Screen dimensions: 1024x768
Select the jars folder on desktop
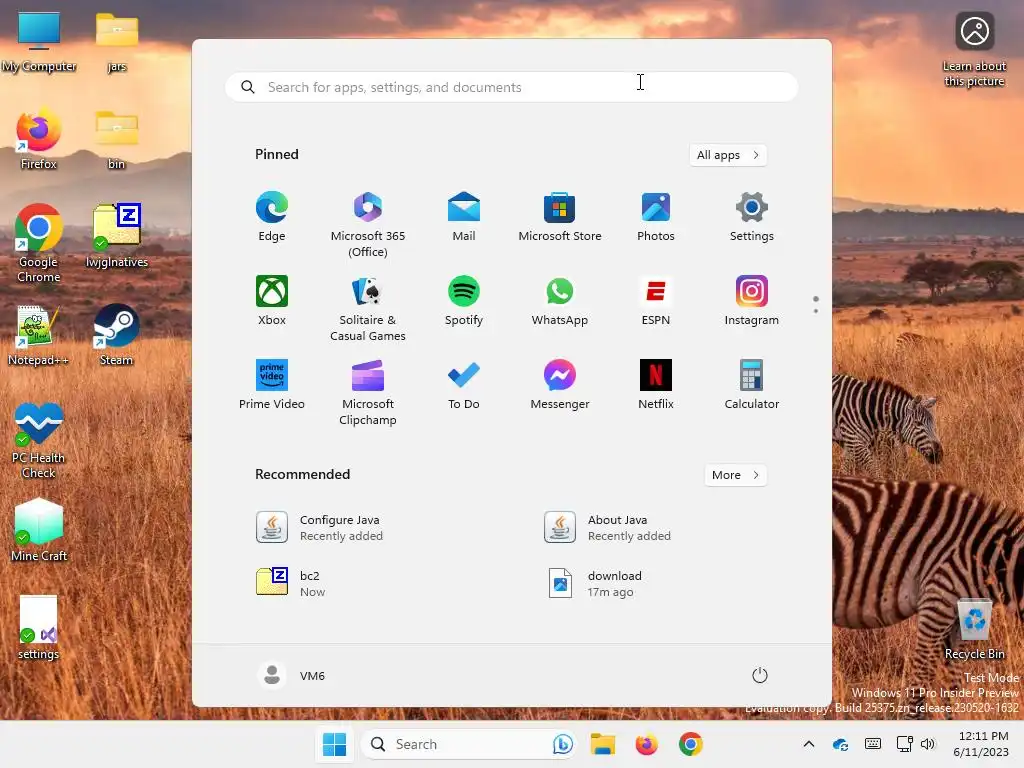[117, 42]
